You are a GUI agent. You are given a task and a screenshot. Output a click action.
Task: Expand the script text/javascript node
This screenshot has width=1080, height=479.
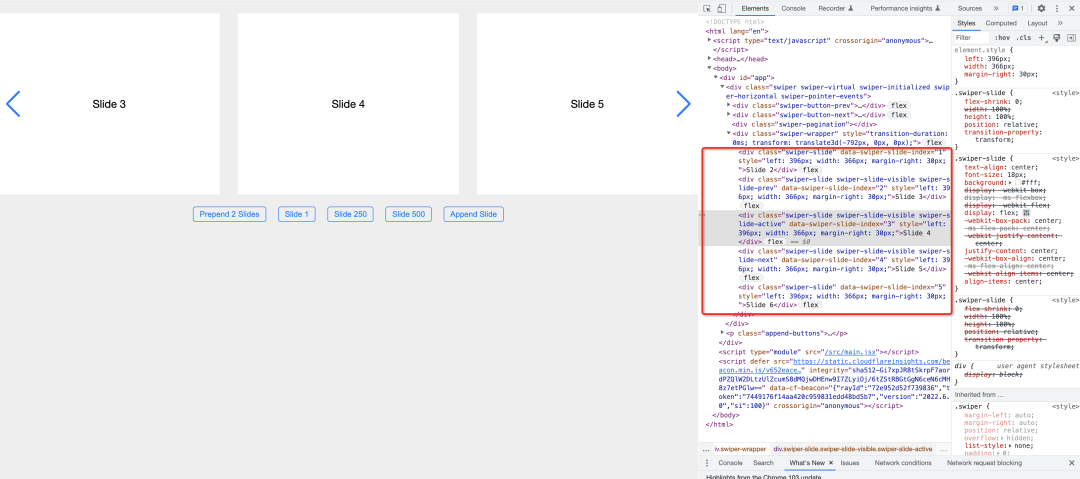coord(709,41)
